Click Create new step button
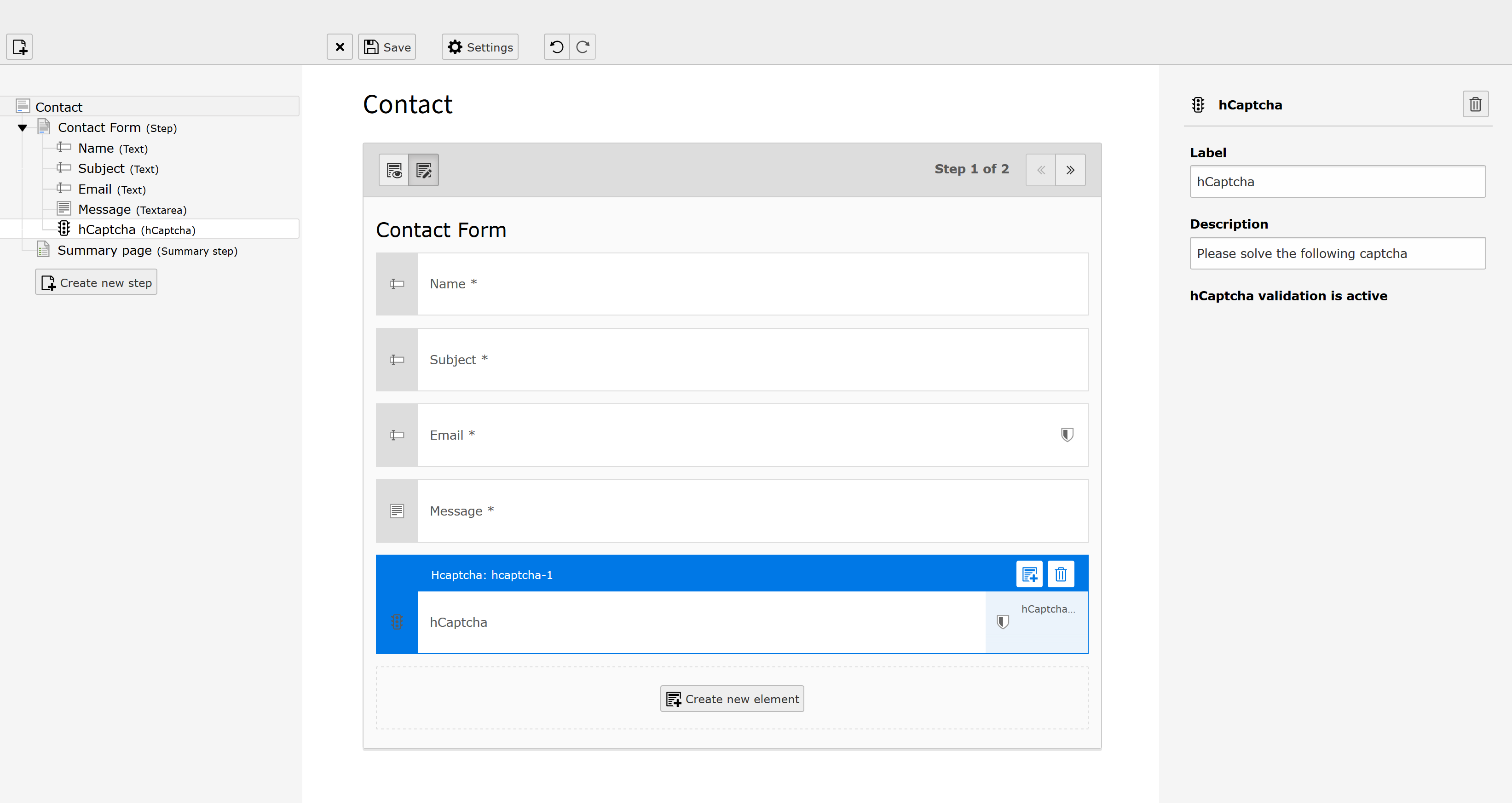Screen dimensions: 1512x803 click(96, 282)
